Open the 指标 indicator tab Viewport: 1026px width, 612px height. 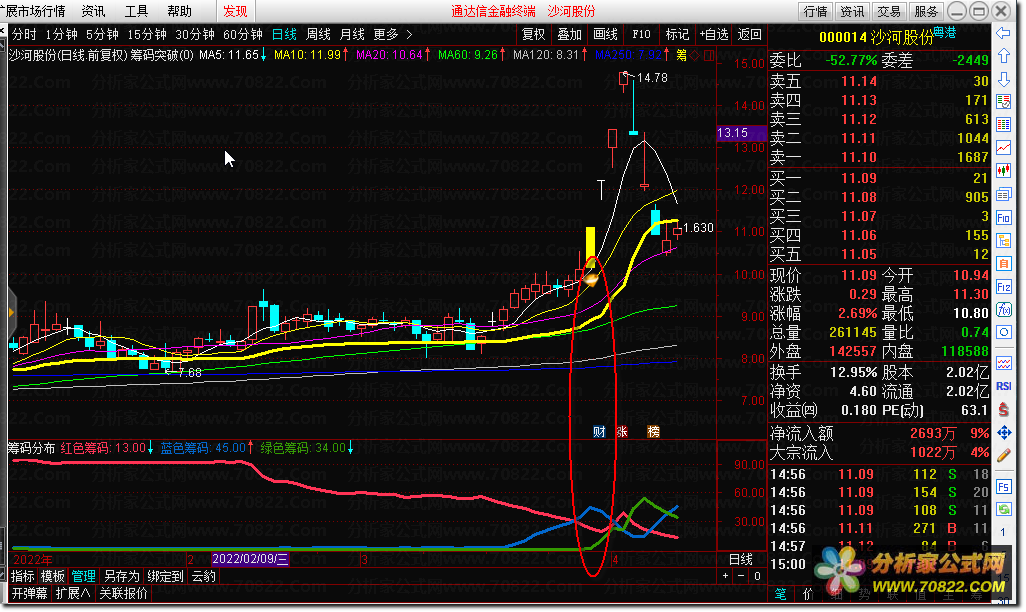pyautogui.click(x=22, y=576)
